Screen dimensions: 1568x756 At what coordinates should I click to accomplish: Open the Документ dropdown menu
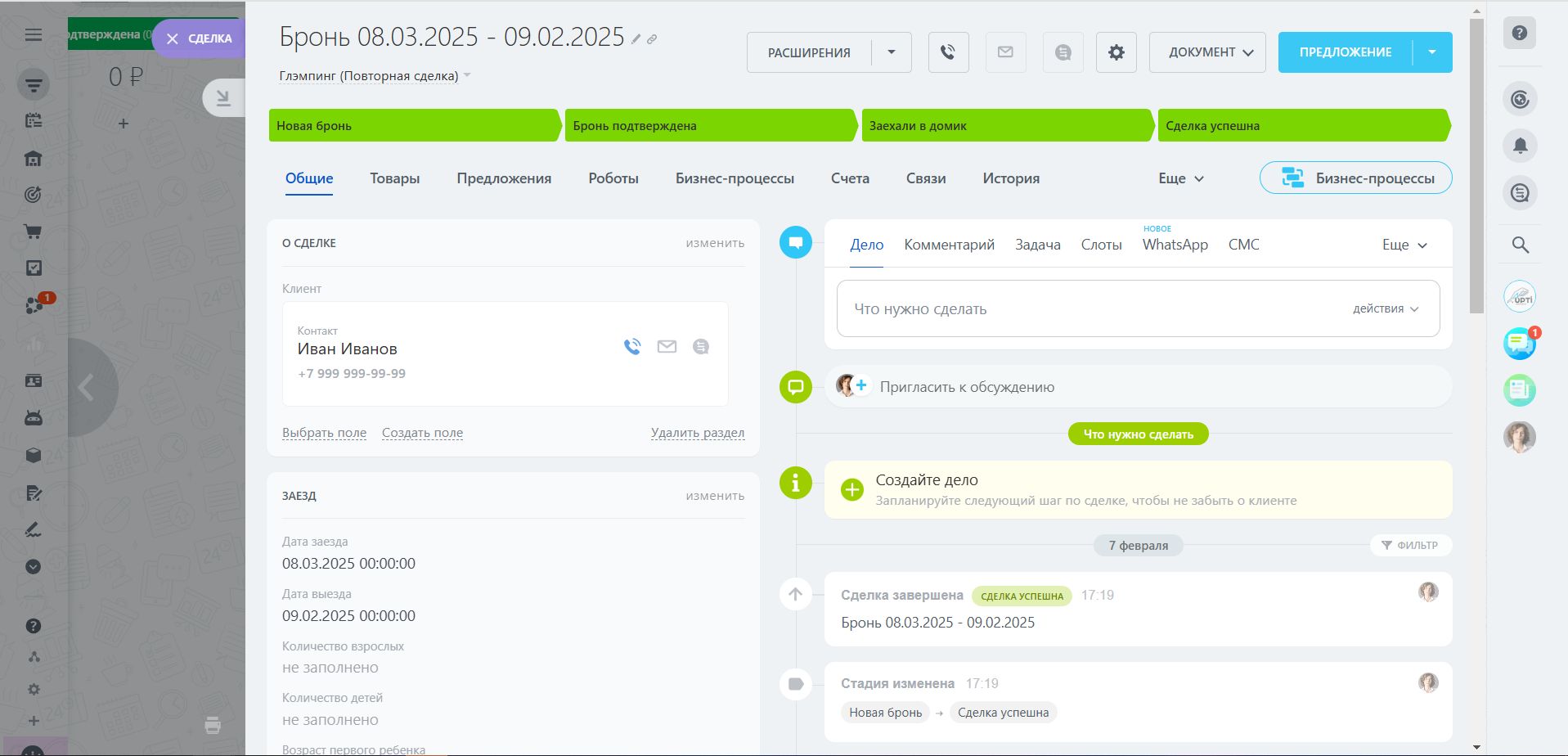tap(1206, 52)
